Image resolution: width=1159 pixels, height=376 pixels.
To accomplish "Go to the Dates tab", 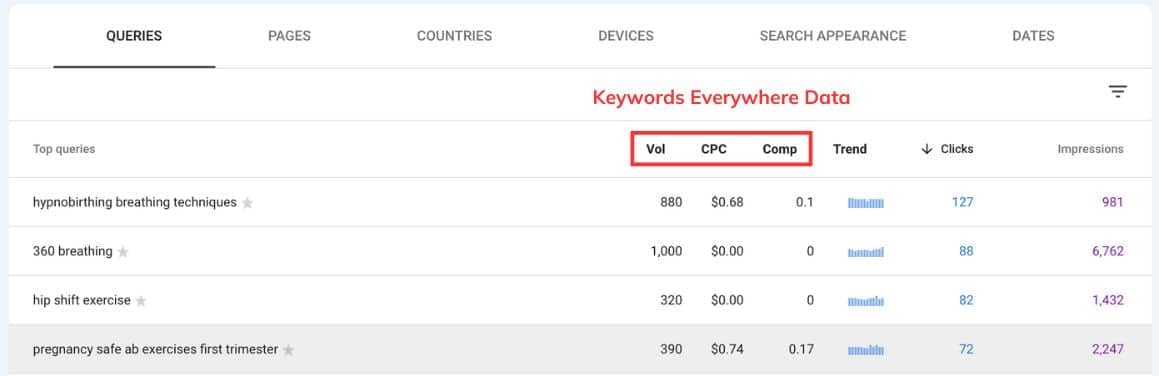I will [x=1033, y=35].
